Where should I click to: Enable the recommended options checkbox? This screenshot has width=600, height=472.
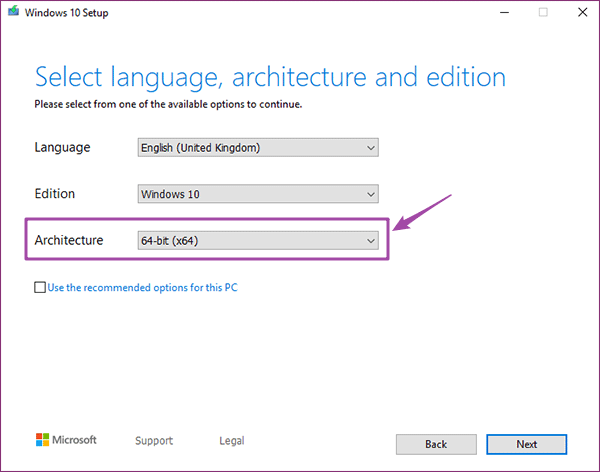(x=40, y=287)
